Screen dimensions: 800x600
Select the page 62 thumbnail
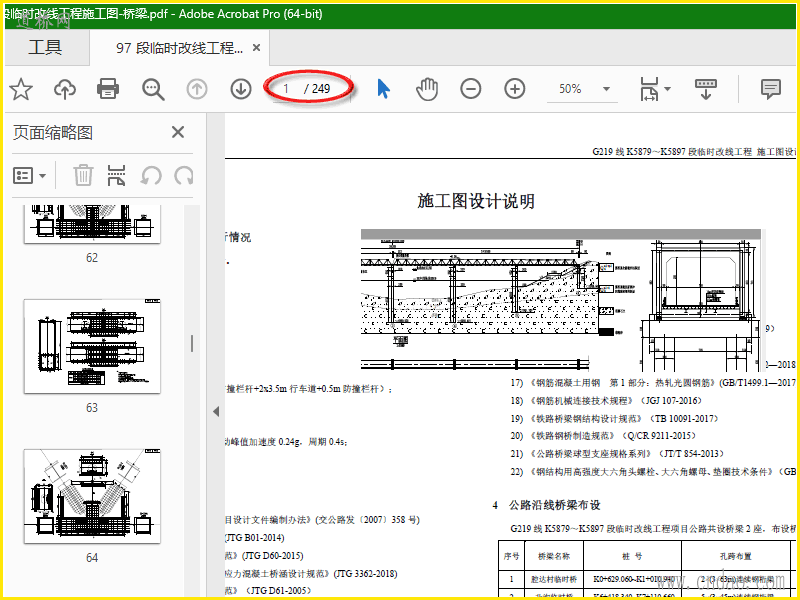(92, 223)
